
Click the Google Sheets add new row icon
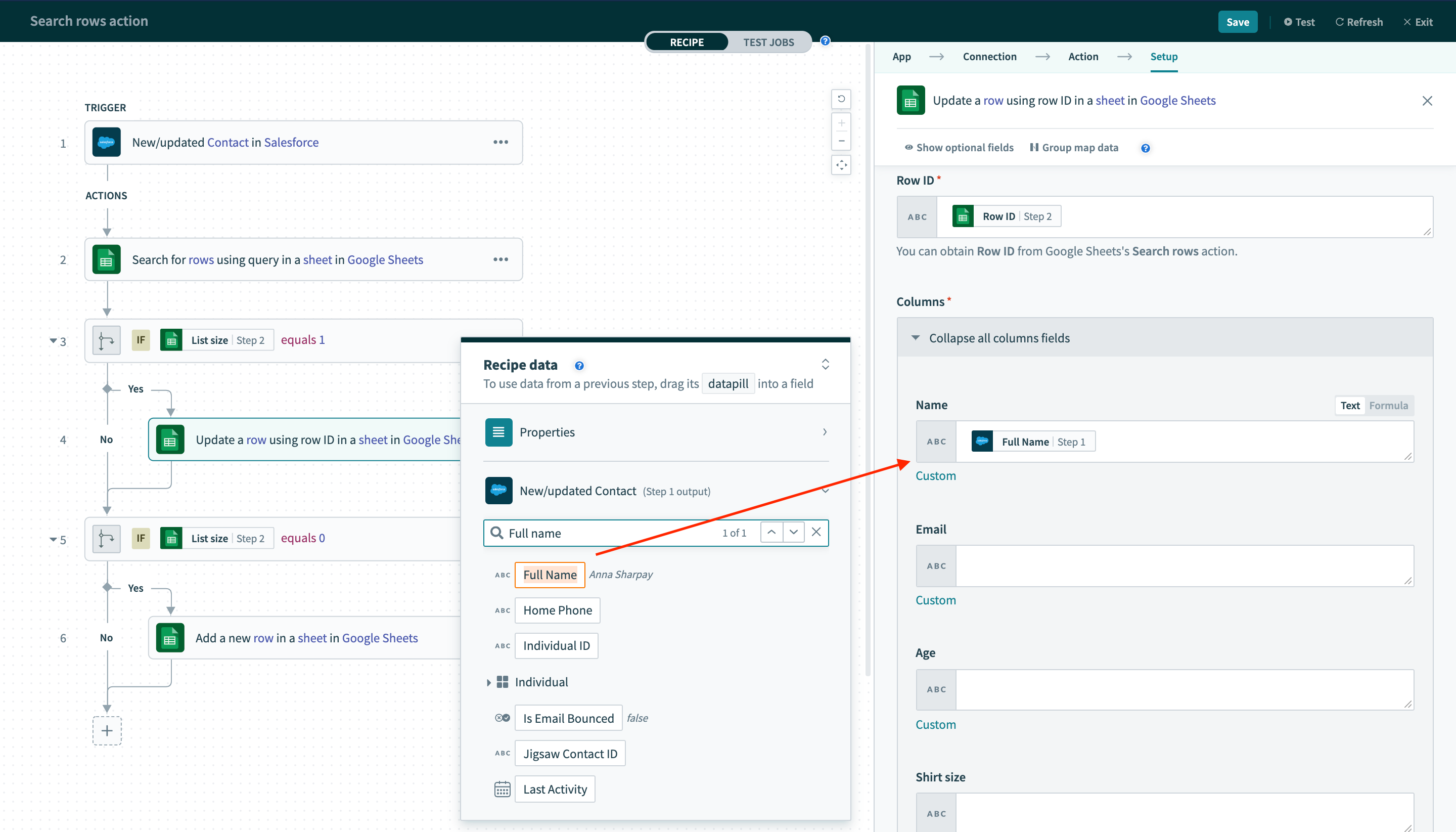(x=168, y=637)
